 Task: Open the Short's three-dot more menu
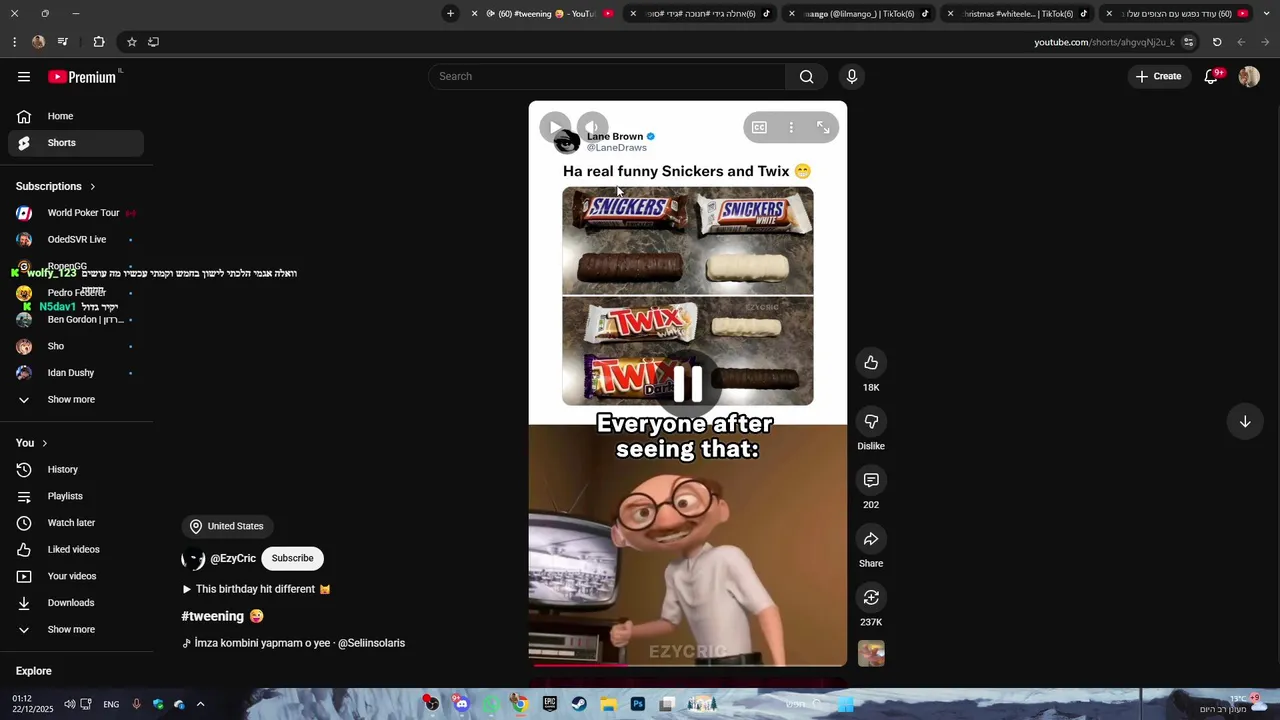click(x=791, y=127)
